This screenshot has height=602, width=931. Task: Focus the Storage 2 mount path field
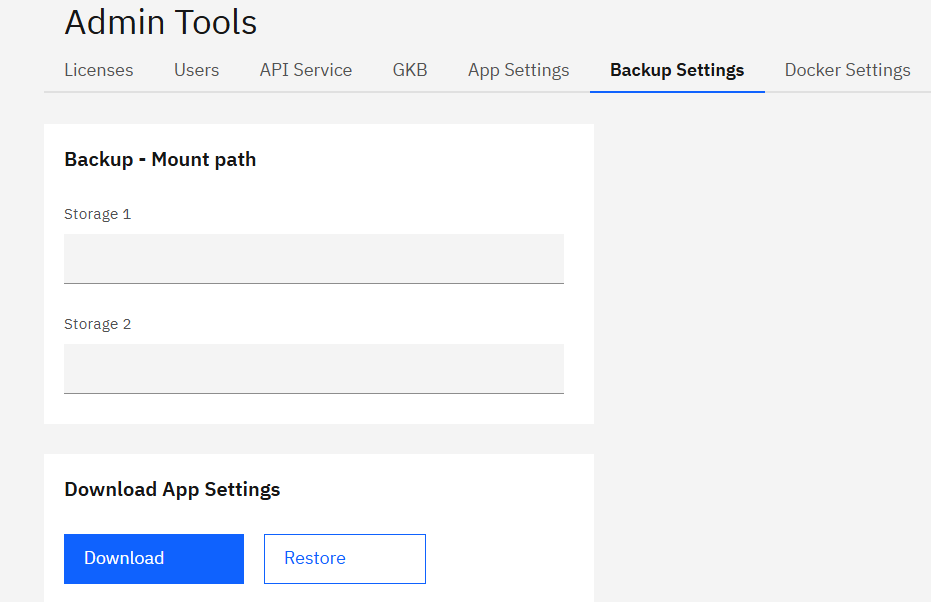pos(313,369)
